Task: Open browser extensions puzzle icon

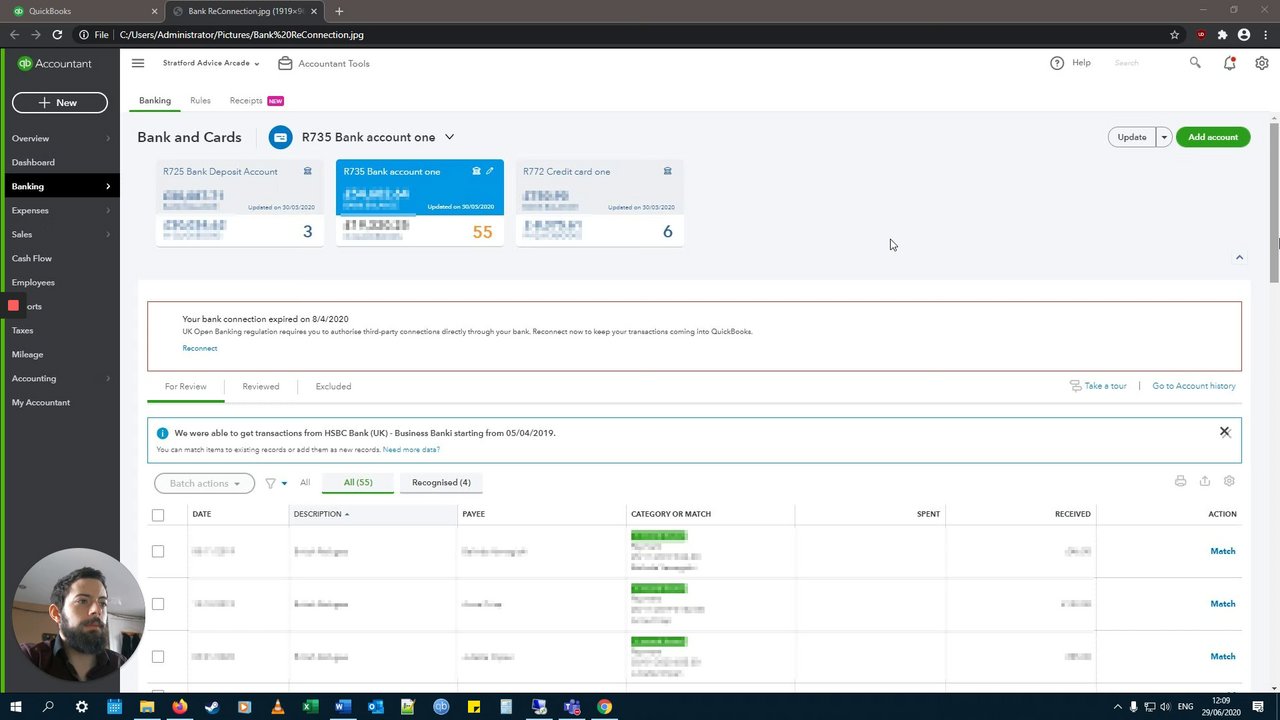Action: 1222,34
